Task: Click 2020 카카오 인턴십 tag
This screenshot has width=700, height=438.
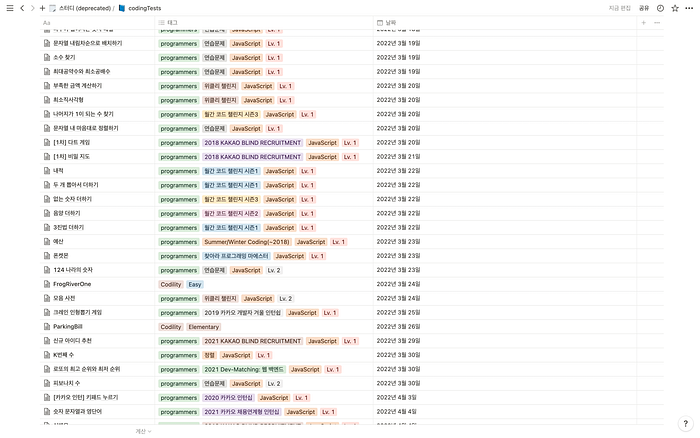Action: pyautogui.click(x=228, y=398)
